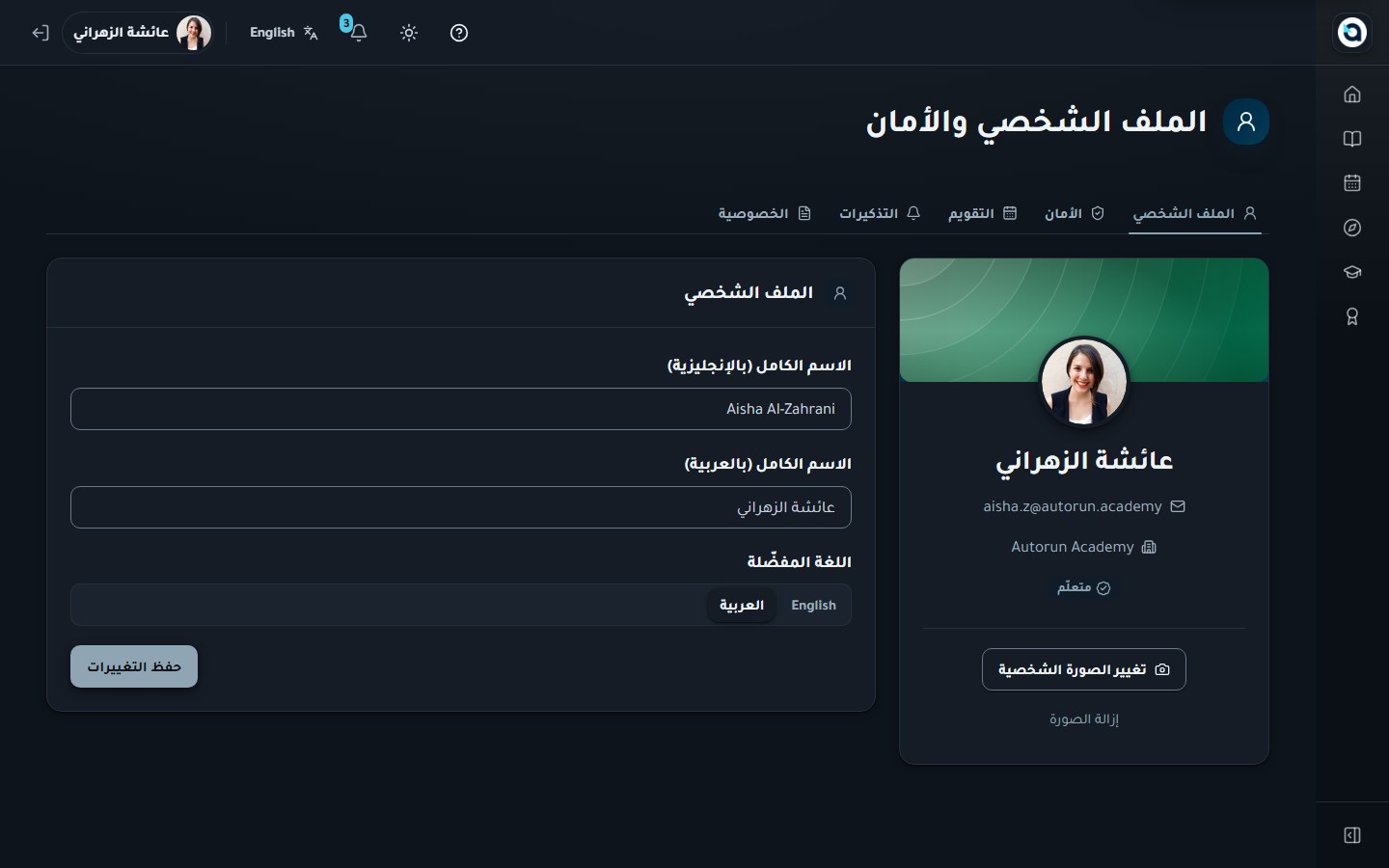Click تغيير الصورة الشخصية button
The width and height of the screenshot is (1389, 868).
point(1084,669)
